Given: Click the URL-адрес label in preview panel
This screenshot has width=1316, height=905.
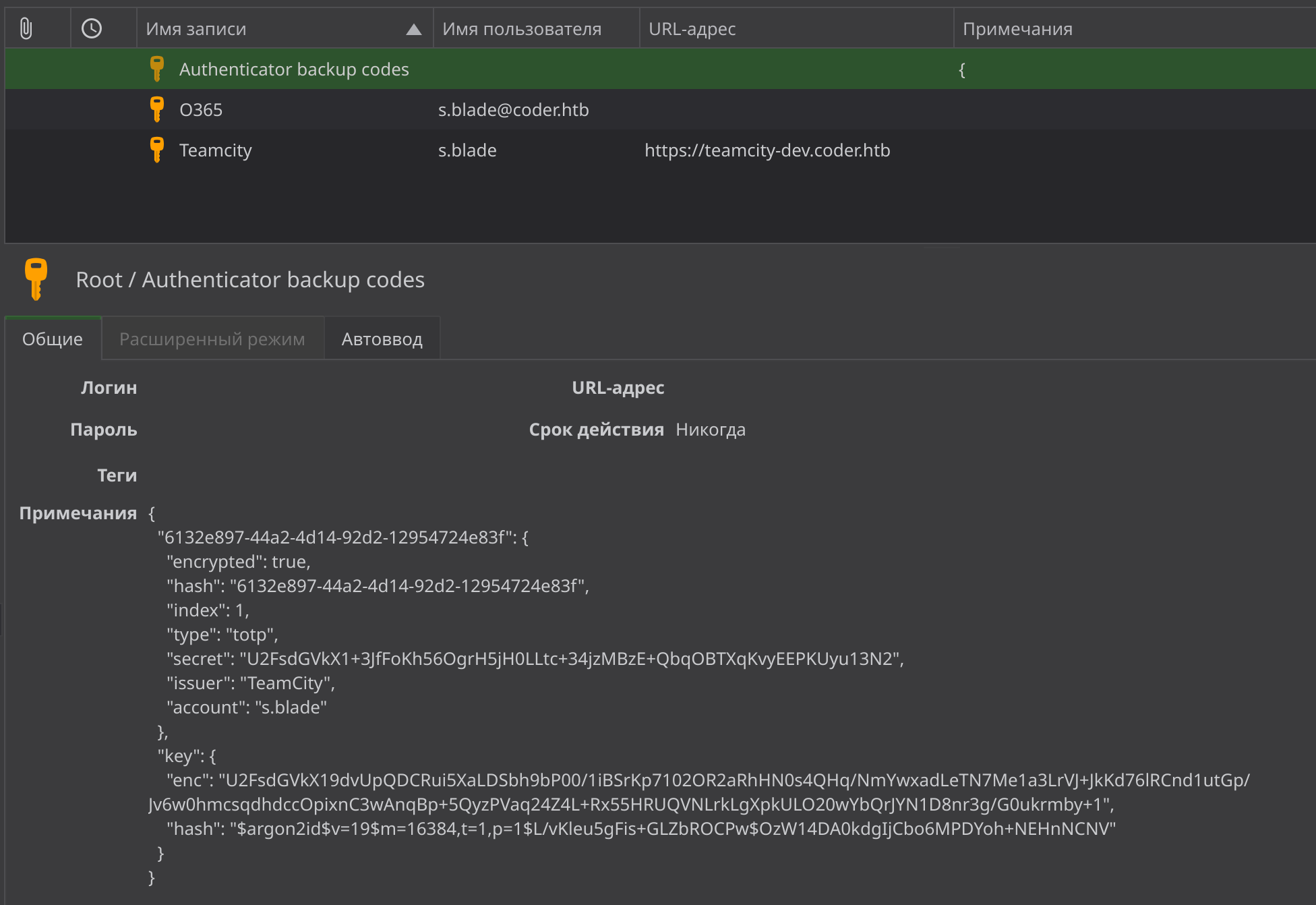Looking at the screenshot, I should 618,388.
